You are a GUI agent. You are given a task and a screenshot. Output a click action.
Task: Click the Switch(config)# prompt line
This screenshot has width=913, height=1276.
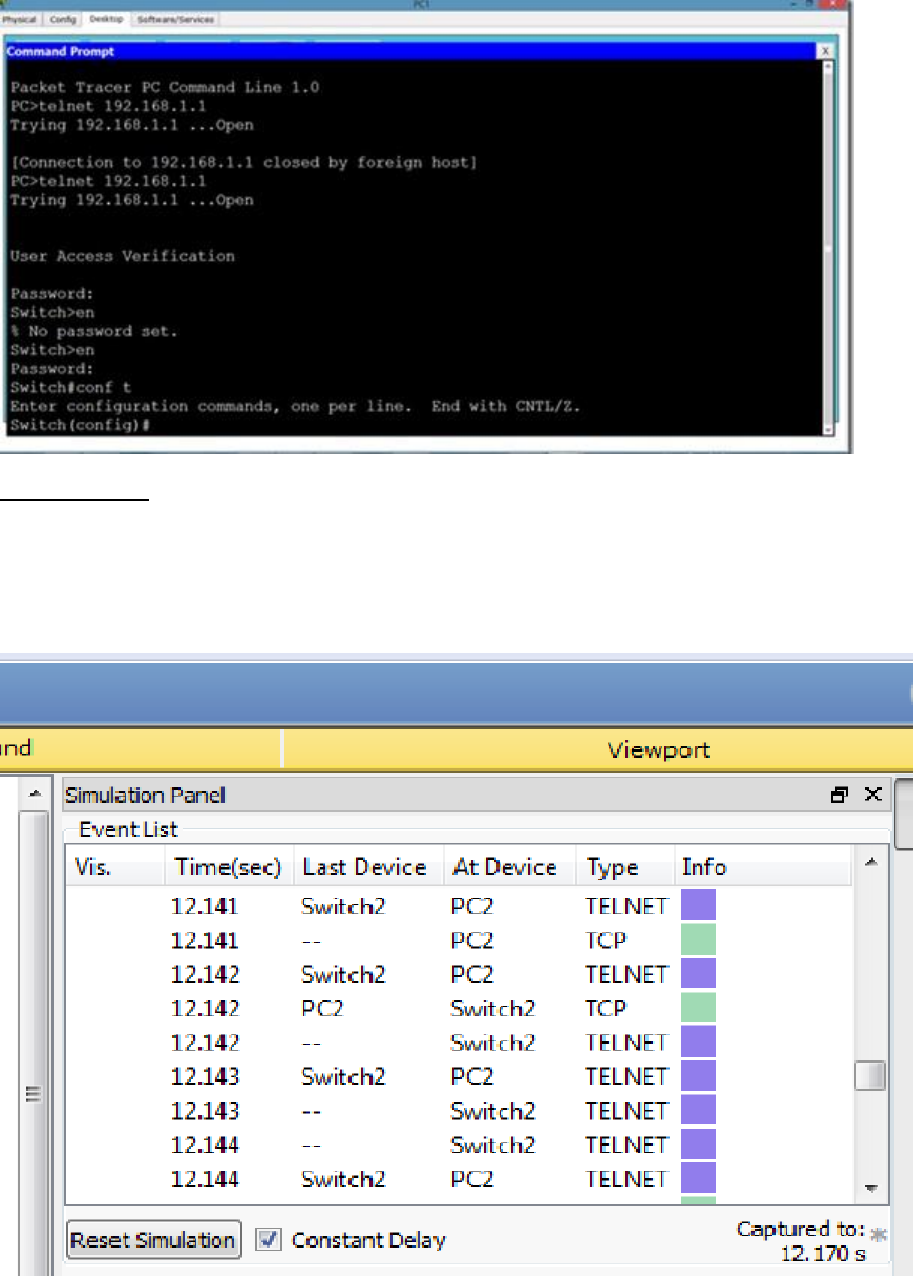click(x=80, y=425)
